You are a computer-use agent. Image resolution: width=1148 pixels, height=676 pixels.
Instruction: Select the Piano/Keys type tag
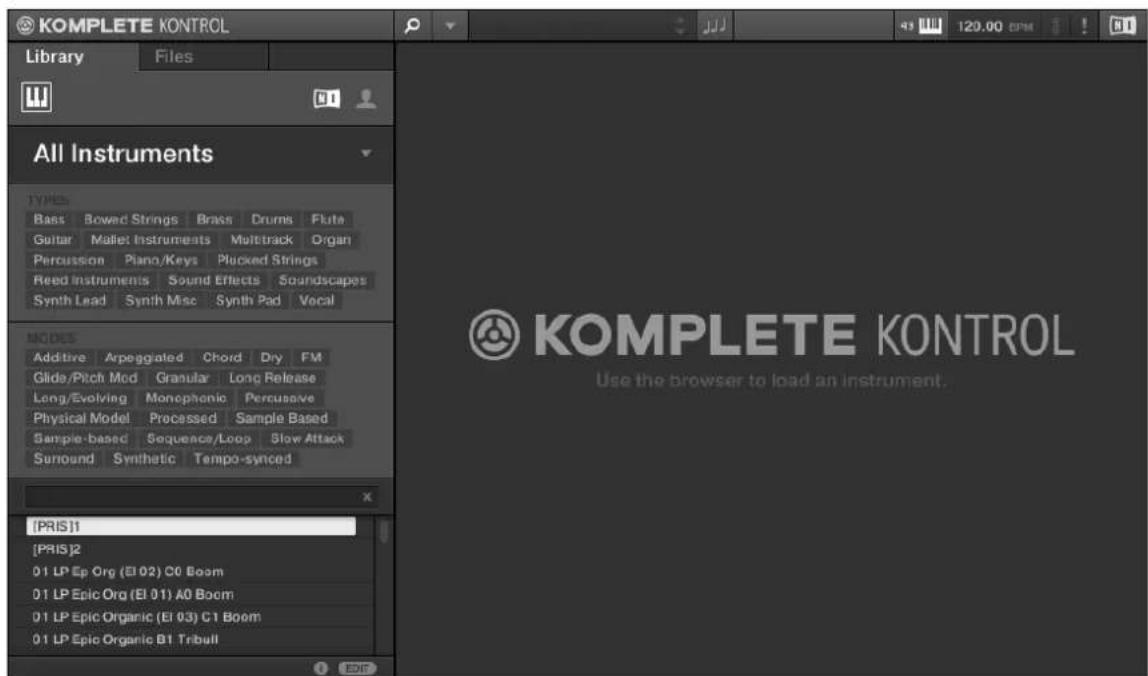tap(161, 260)
